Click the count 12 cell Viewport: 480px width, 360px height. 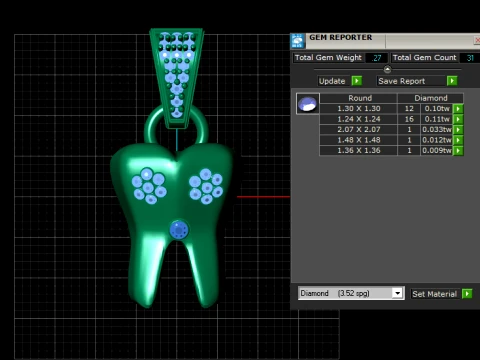pos(409,109)
